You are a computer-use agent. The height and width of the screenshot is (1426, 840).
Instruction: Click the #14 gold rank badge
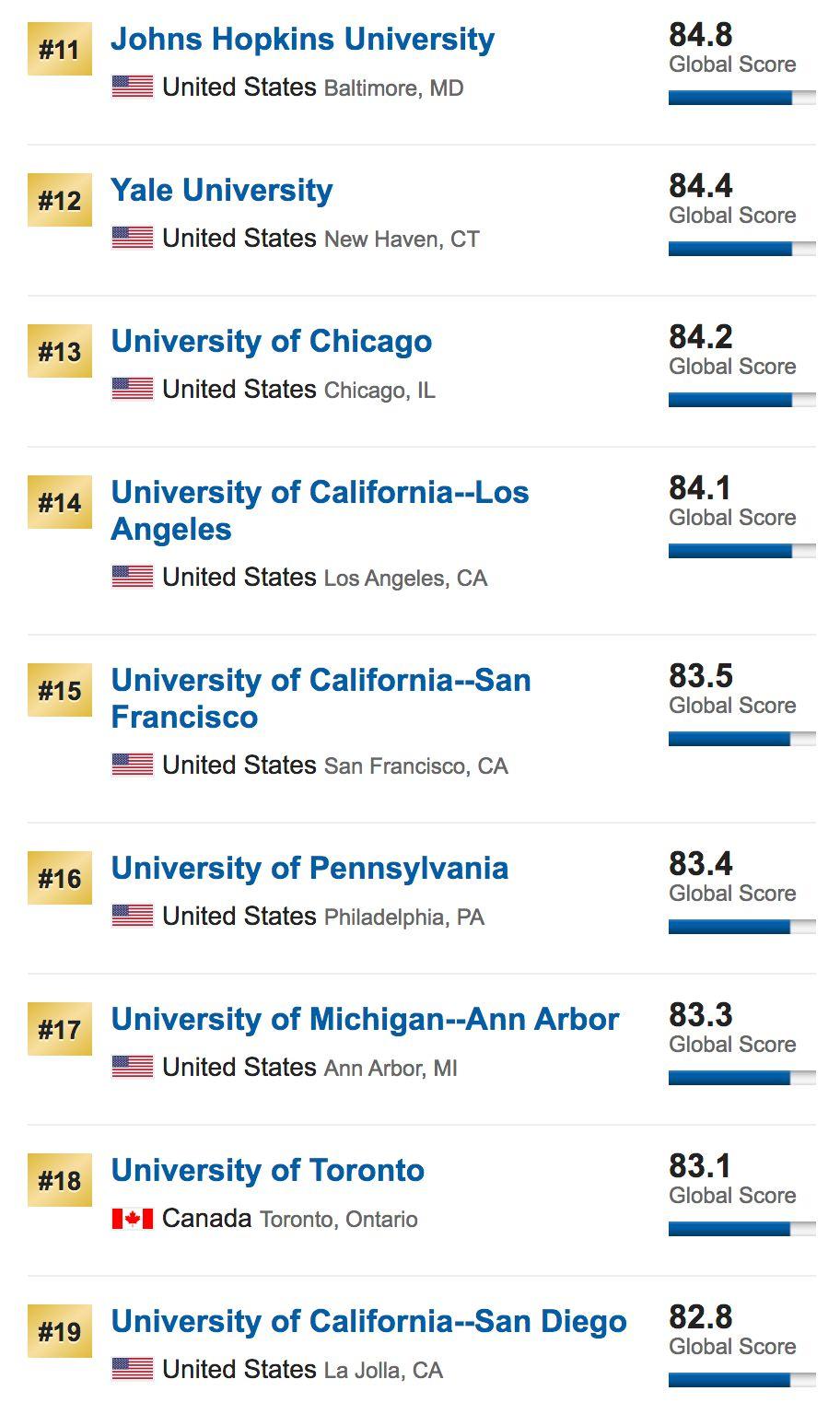click(60, 502)
